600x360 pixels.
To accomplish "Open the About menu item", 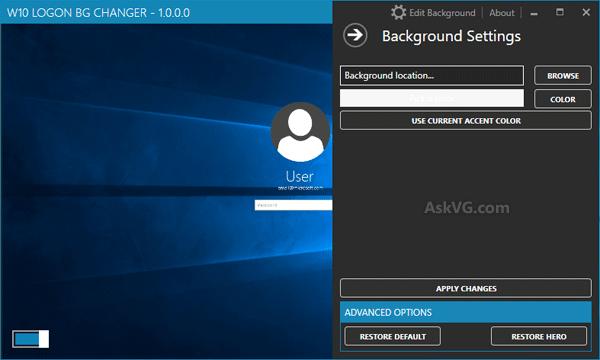I will point(502,13).
